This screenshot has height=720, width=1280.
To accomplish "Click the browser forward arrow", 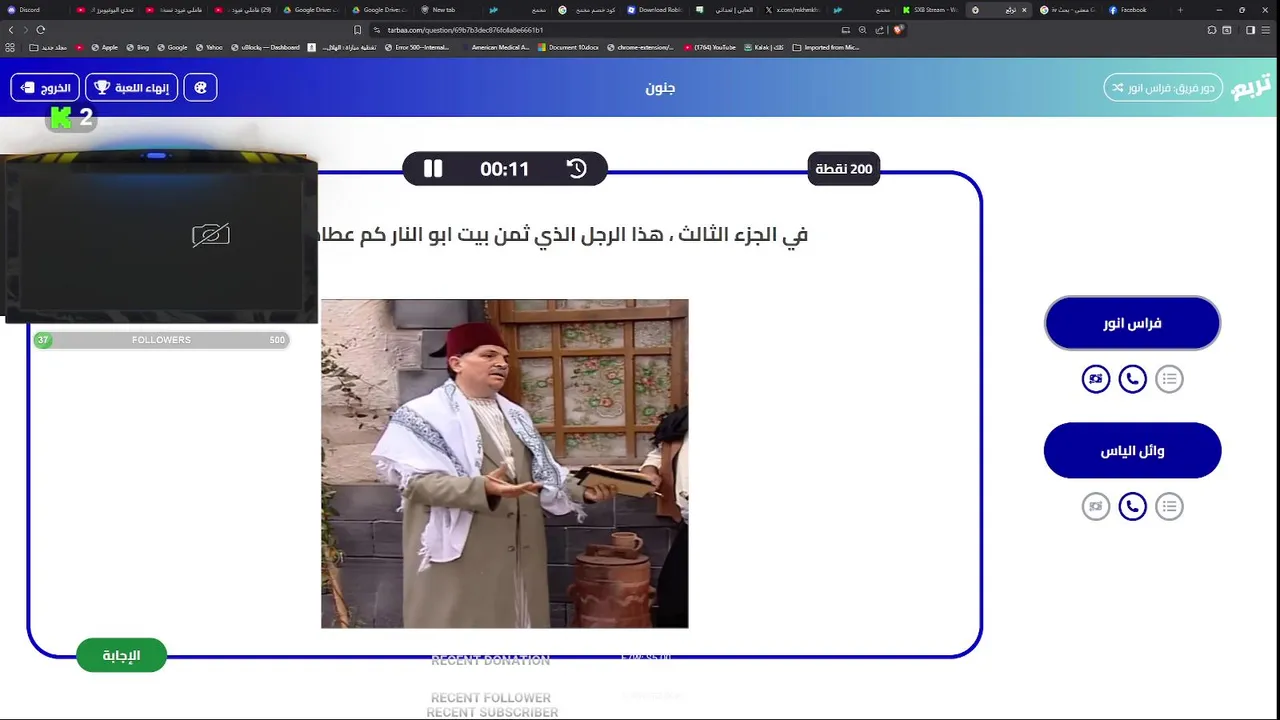I will pyautogui.click(x=26, y=30).
